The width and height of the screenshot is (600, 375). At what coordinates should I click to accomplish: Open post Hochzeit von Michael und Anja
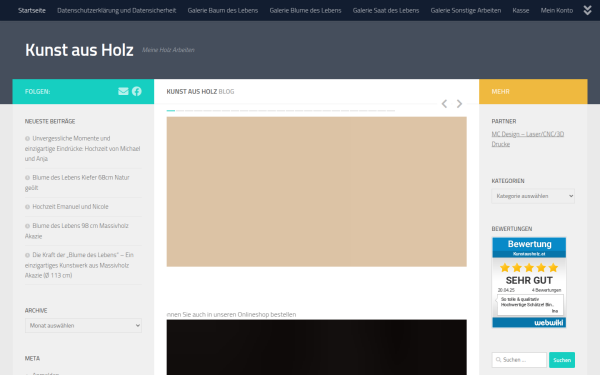[x=83, y=148]
